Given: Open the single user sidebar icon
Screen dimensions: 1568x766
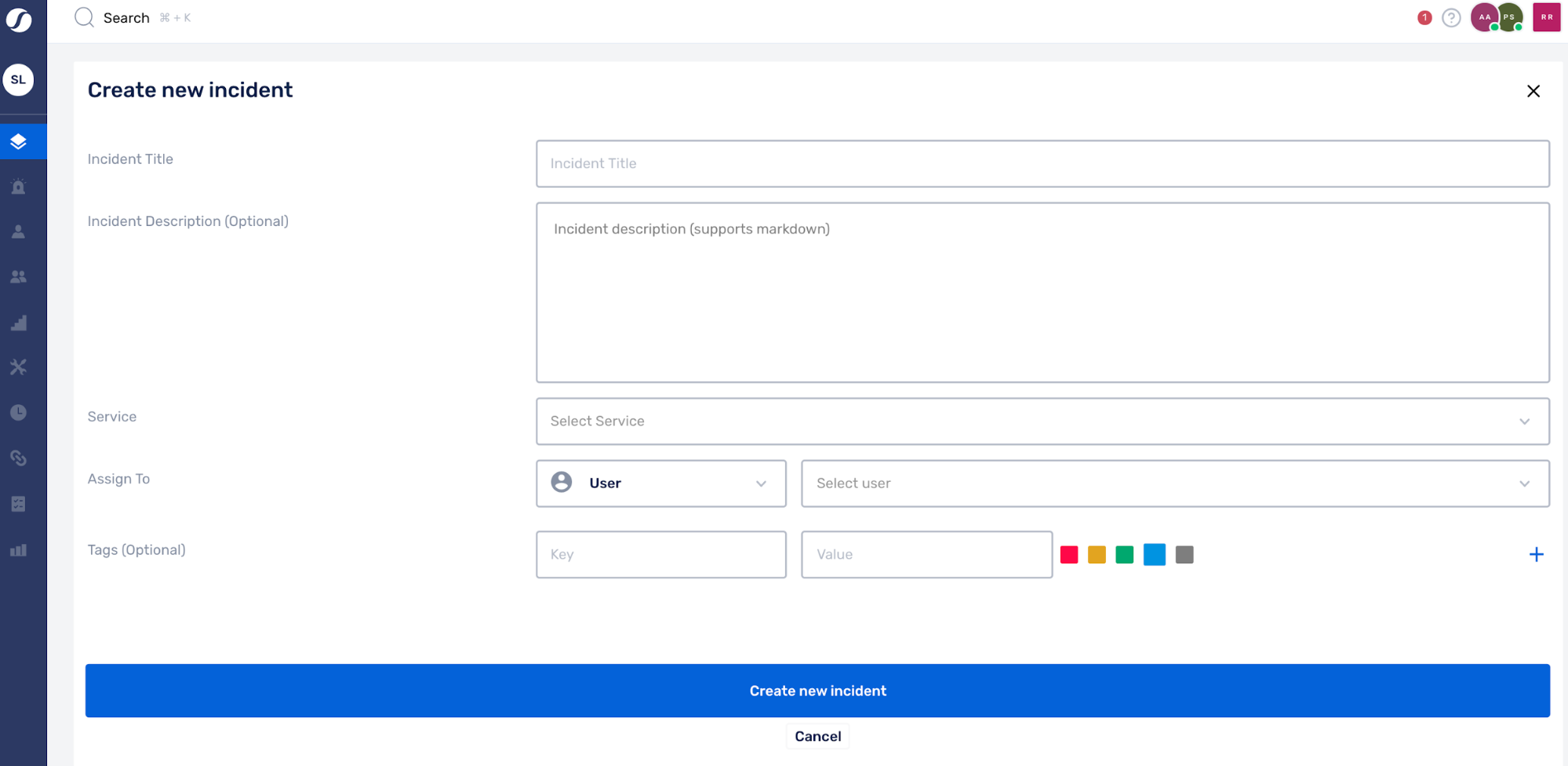Looking at the screenshot, I should pyautogui.click(x=18, y=232).
